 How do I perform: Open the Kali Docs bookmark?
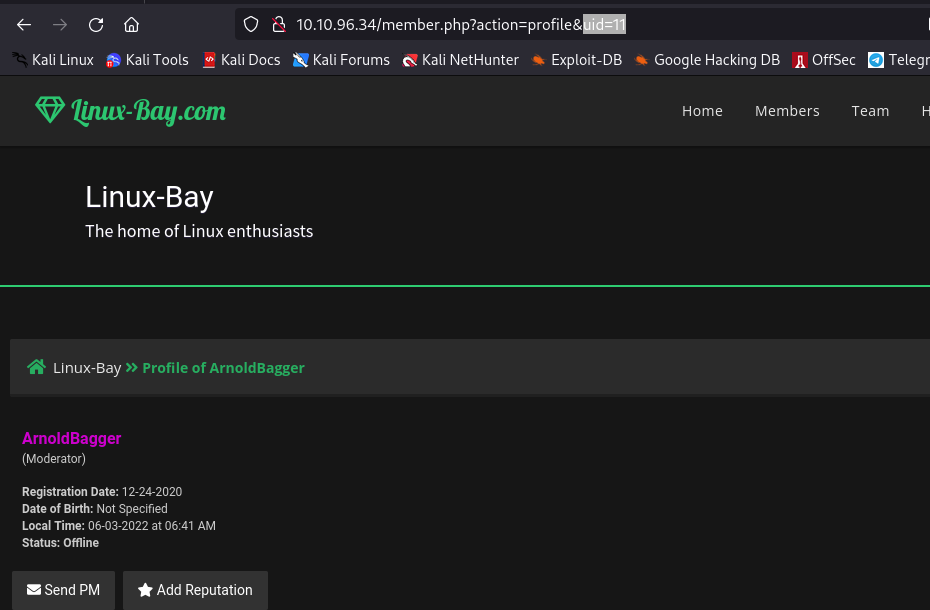click(241, 60)
